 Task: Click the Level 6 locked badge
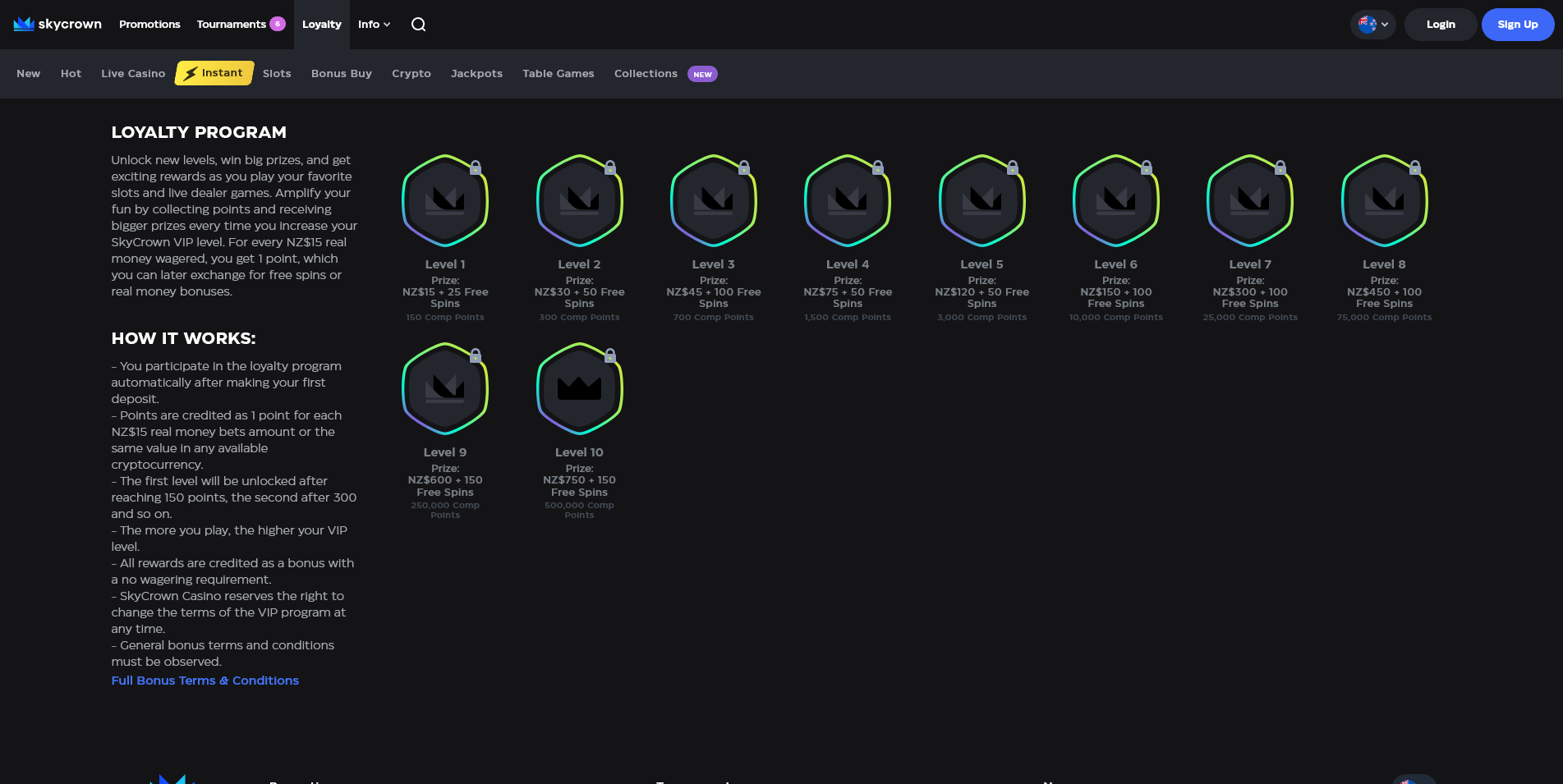(1116, 200)
